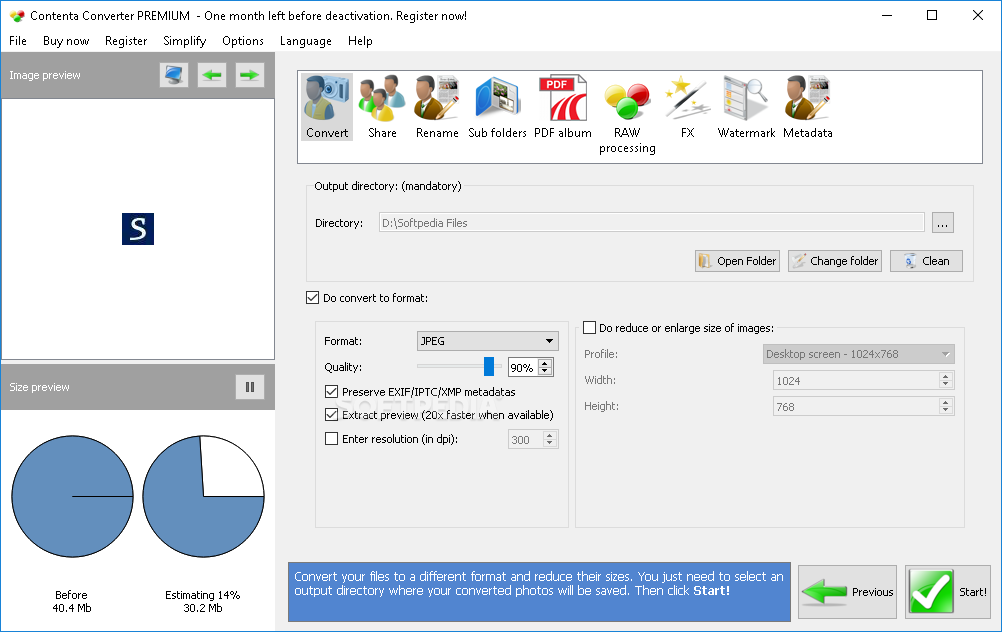Toggle Extract preview checkbox
This screenshot has height=632, width=1002.
point(331,415)
